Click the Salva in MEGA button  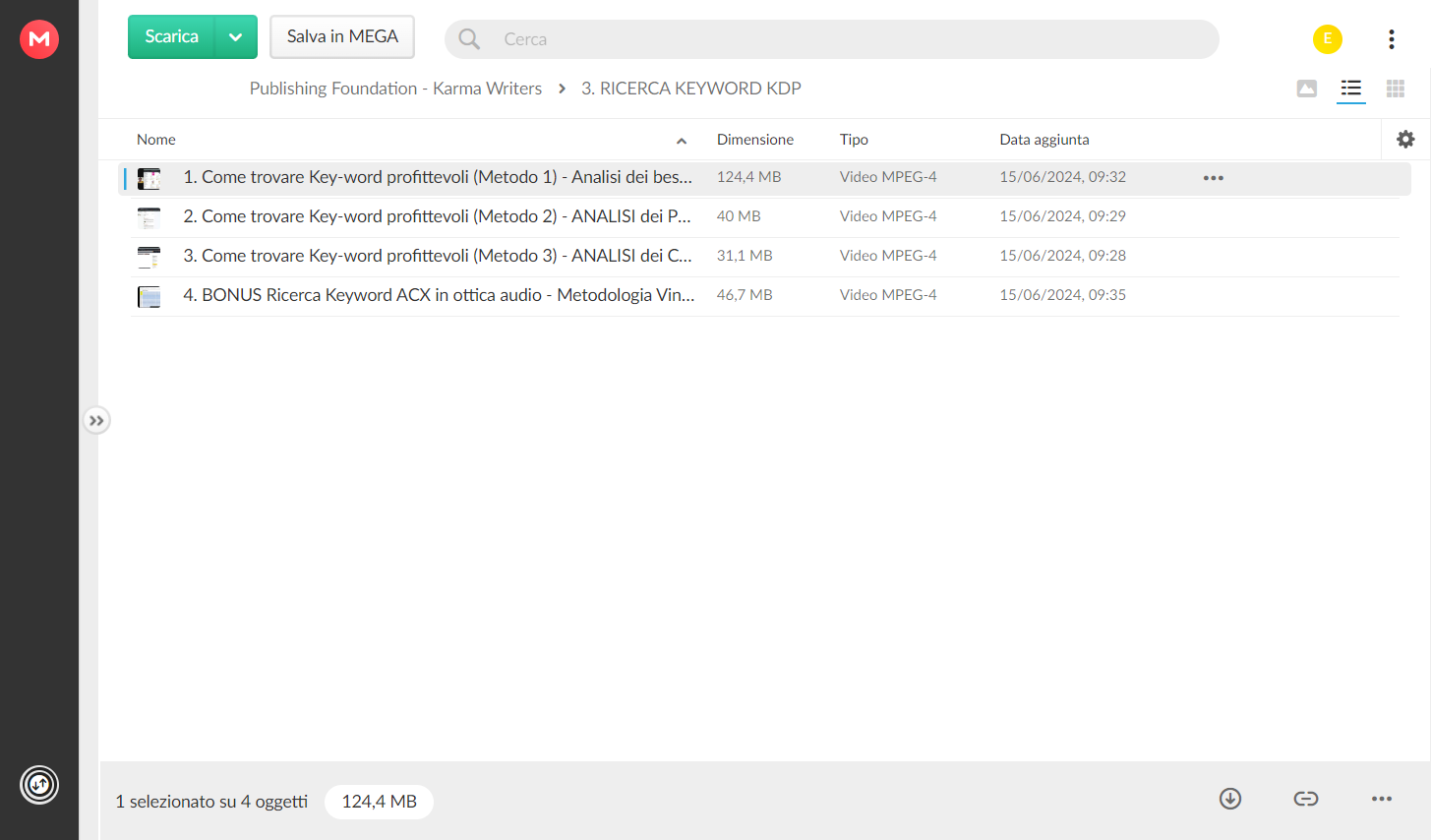(x=342, y=37)
